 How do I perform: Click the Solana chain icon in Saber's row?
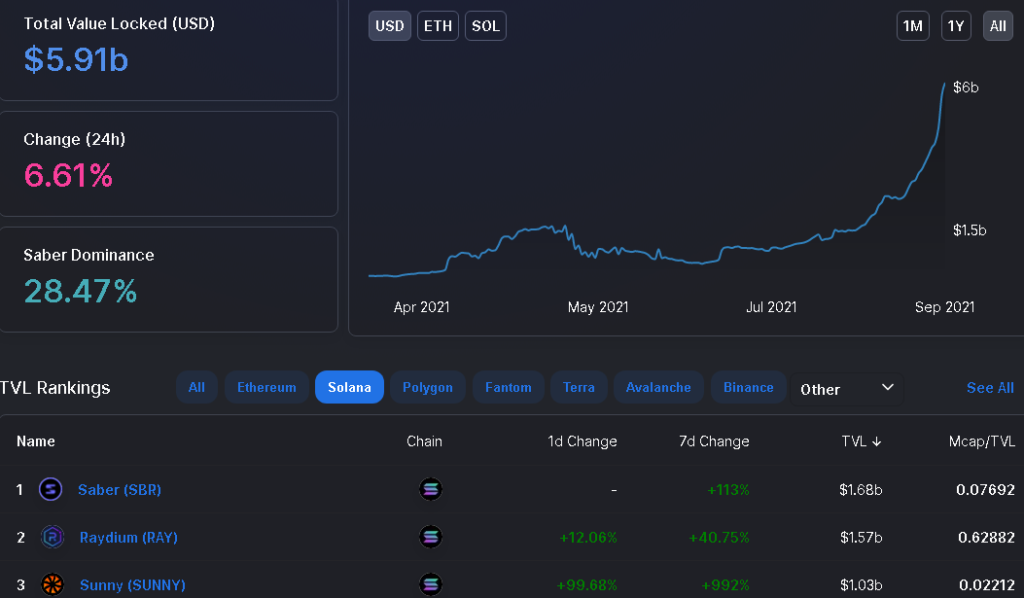pos(430,490)
